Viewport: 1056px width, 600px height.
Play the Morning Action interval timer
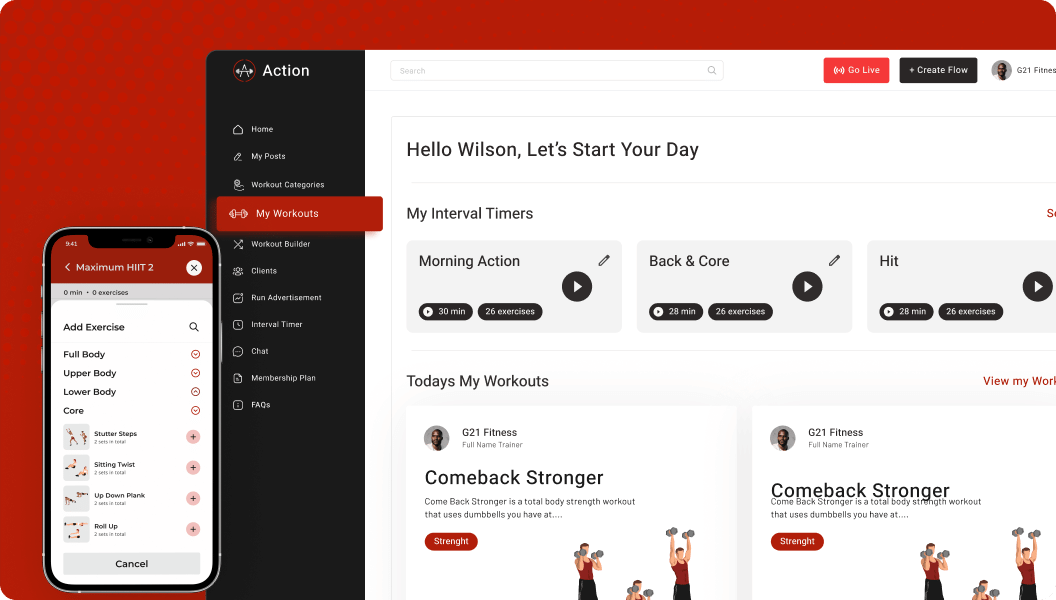[x=577, y=287]
